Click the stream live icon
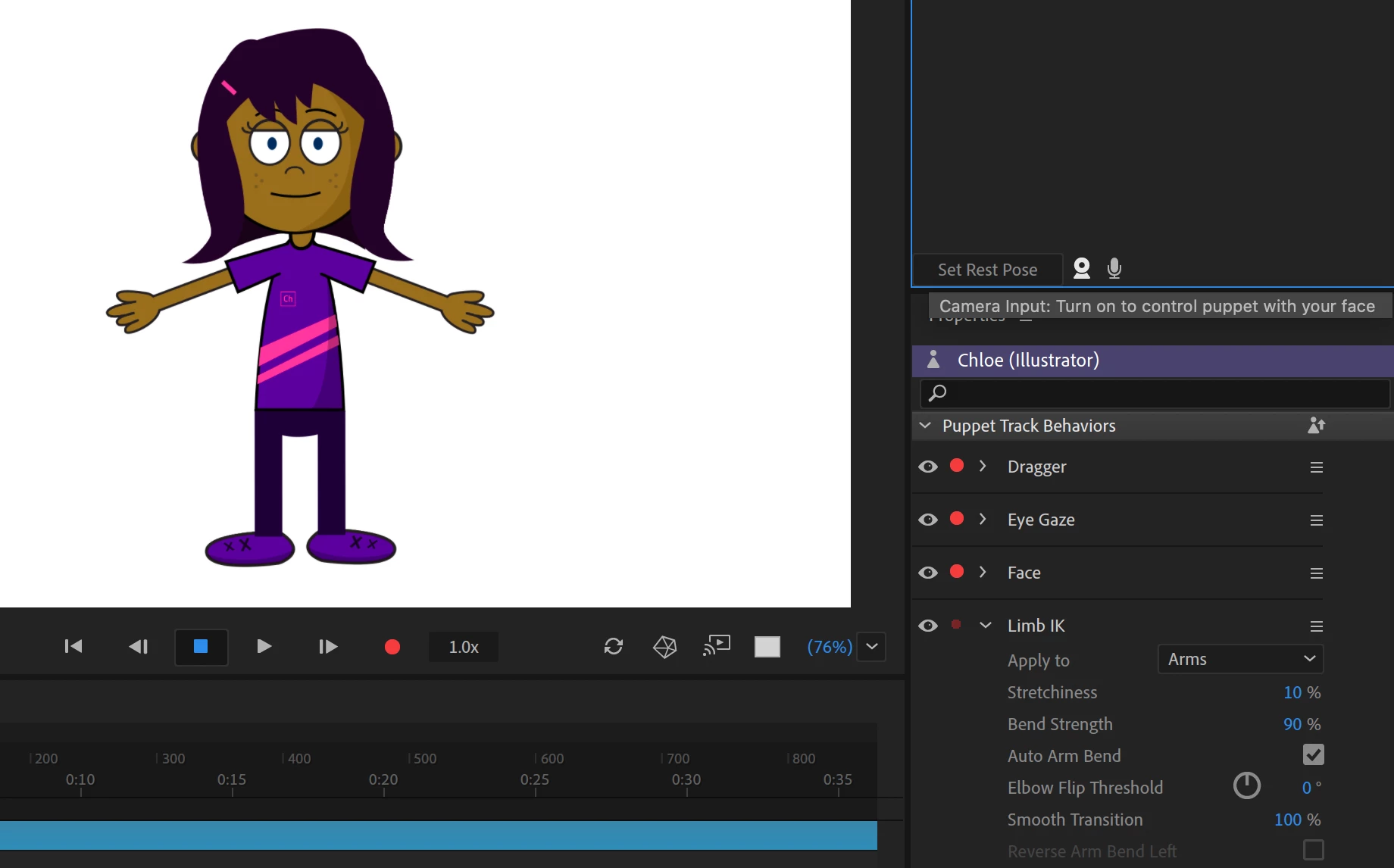 tap(716, 645)
